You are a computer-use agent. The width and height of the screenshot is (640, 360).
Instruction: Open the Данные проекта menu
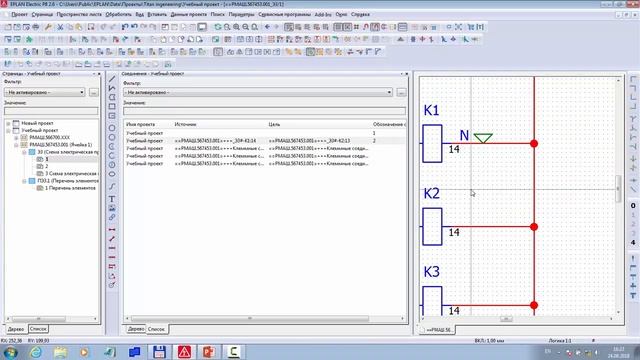(x=188, y=14)
